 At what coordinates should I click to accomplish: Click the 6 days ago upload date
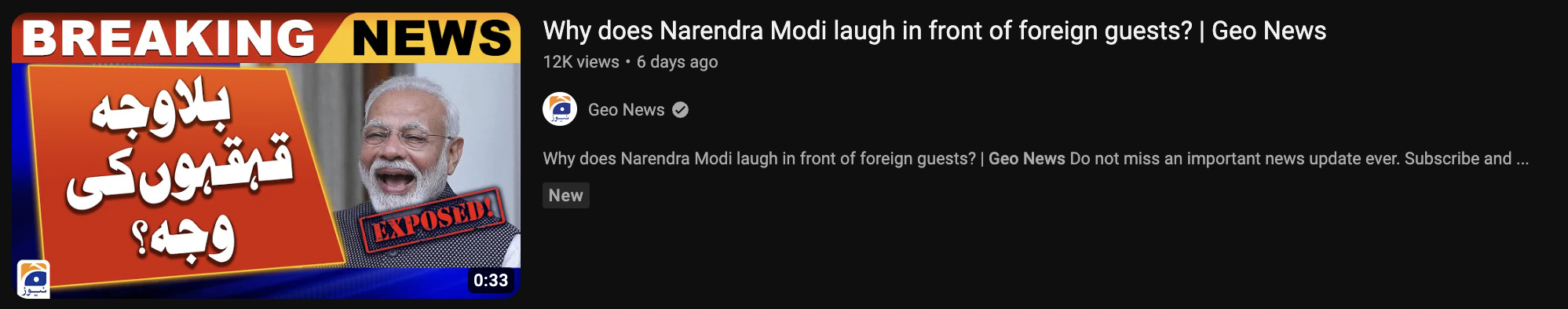click(677, 62)
